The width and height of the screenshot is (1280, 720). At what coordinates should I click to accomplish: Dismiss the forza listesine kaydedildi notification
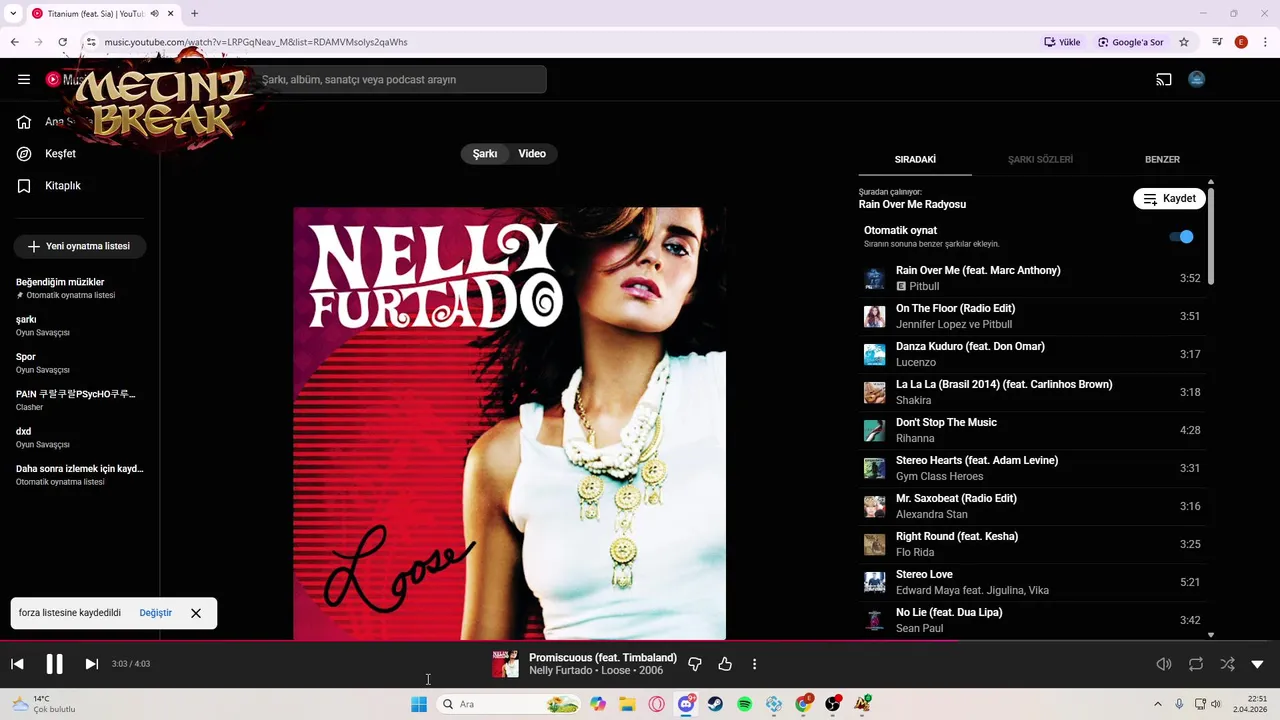point(196,613)
